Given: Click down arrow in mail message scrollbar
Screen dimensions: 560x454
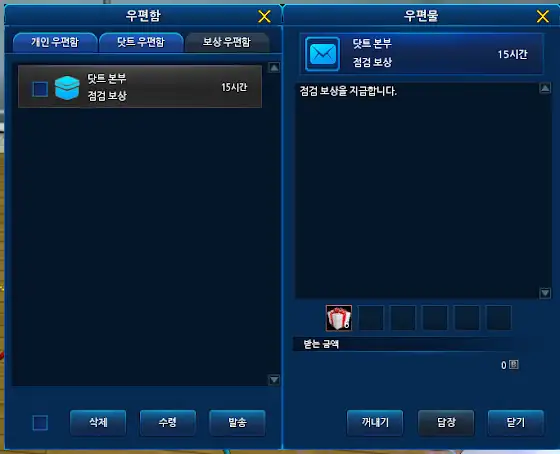Looking at the screenshot, I should pyautogui.click(x=545, y=293).
